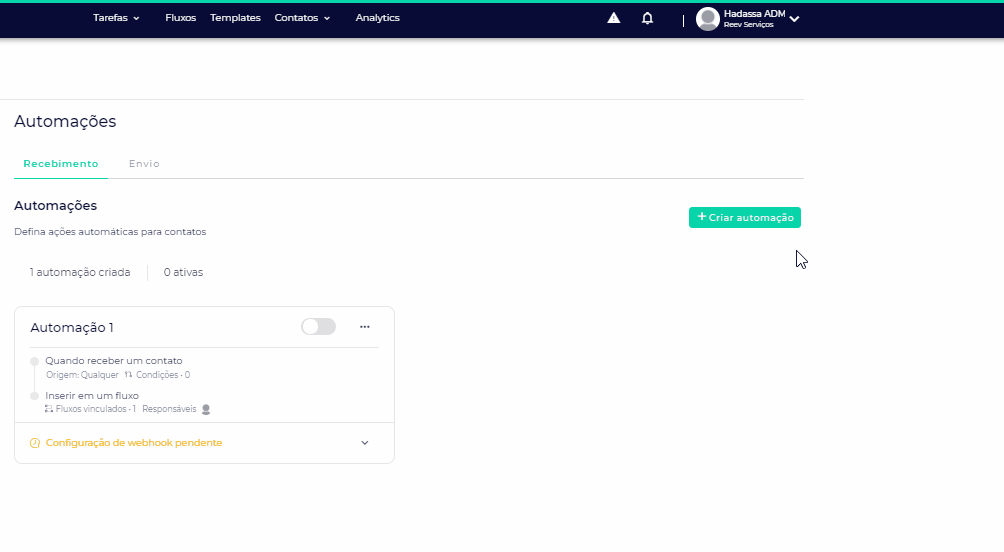This screenshot has width=1004, height=552.
Task: Open the user account dropdown chevron
Action: 795,19
